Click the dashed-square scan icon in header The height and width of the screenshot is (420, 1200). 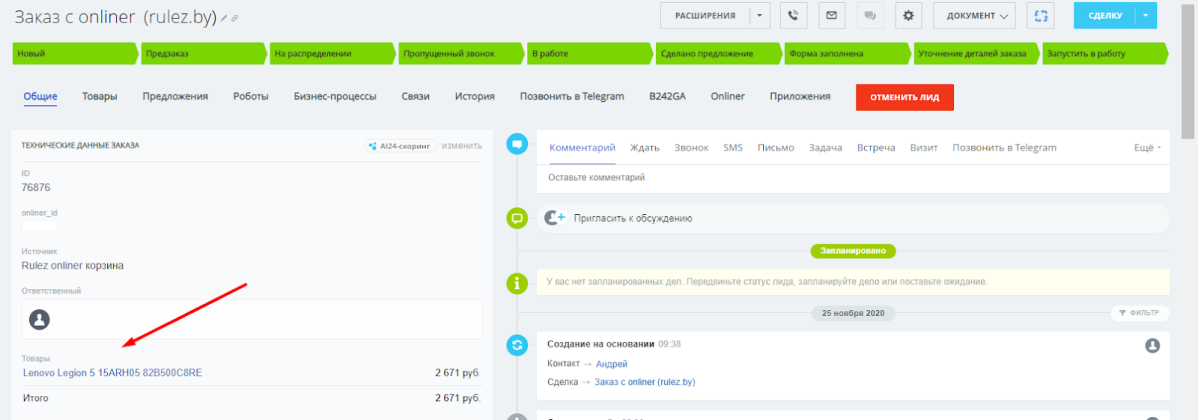tap(1041, 16)
